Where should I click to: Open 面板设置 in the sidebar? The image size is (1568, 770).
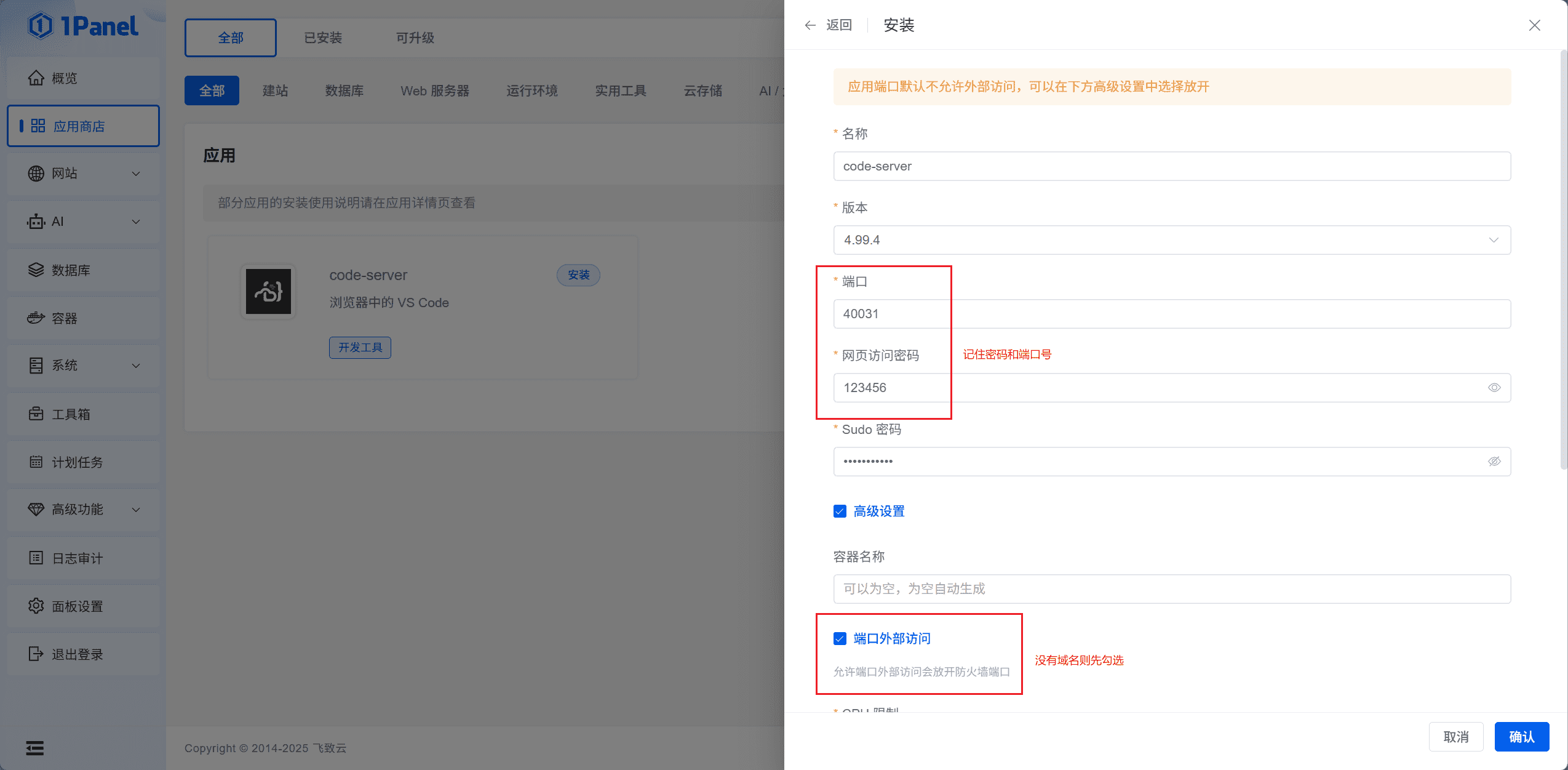coord(83,606)
